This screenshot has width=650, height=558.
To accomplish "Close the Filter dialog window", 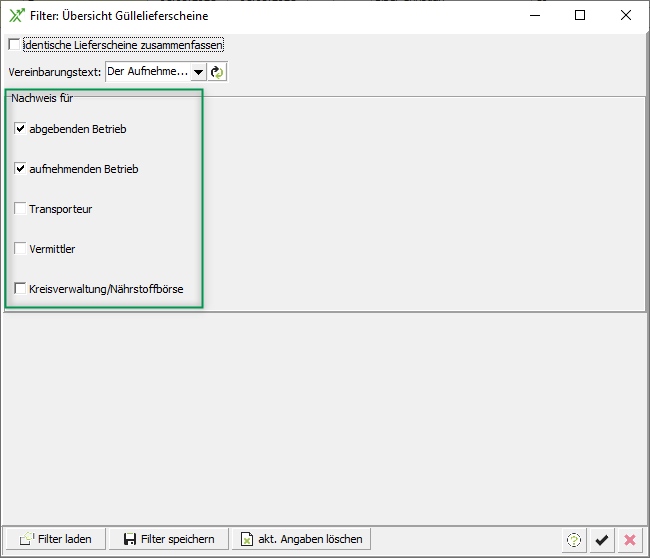I will tap(626, 15).
